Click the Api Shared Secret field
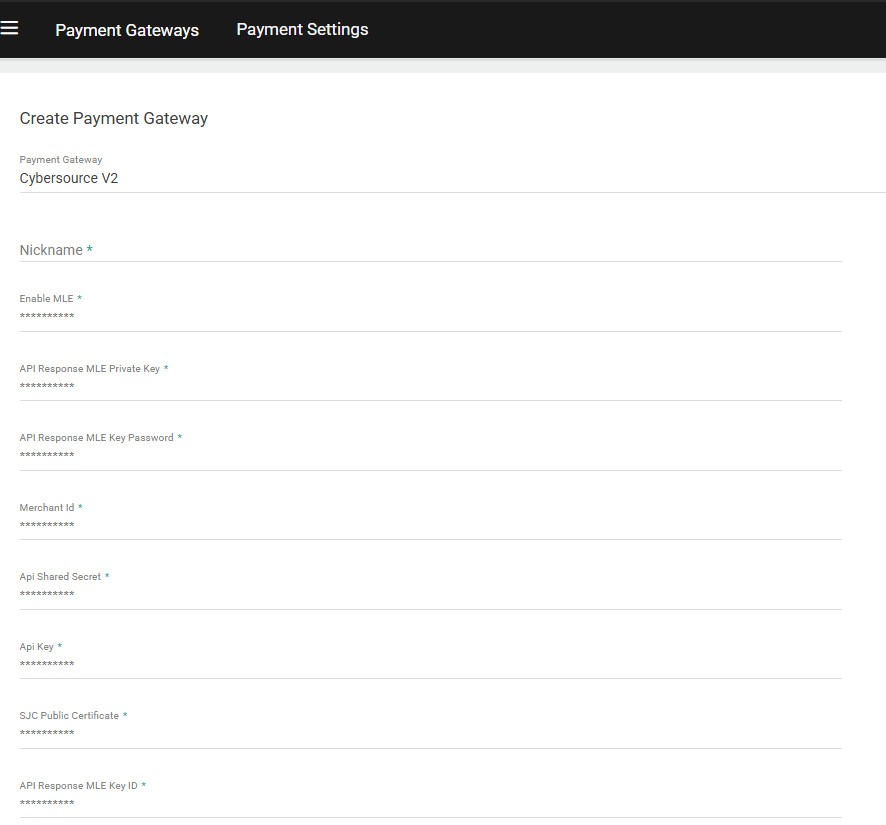This screenshot has width=886, height=825. (431, 594)
